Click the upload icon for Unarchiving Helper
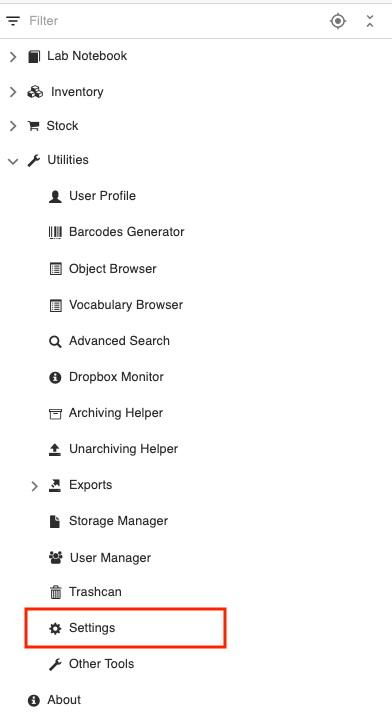Viewport: 392px width, 713px height. 55,450
